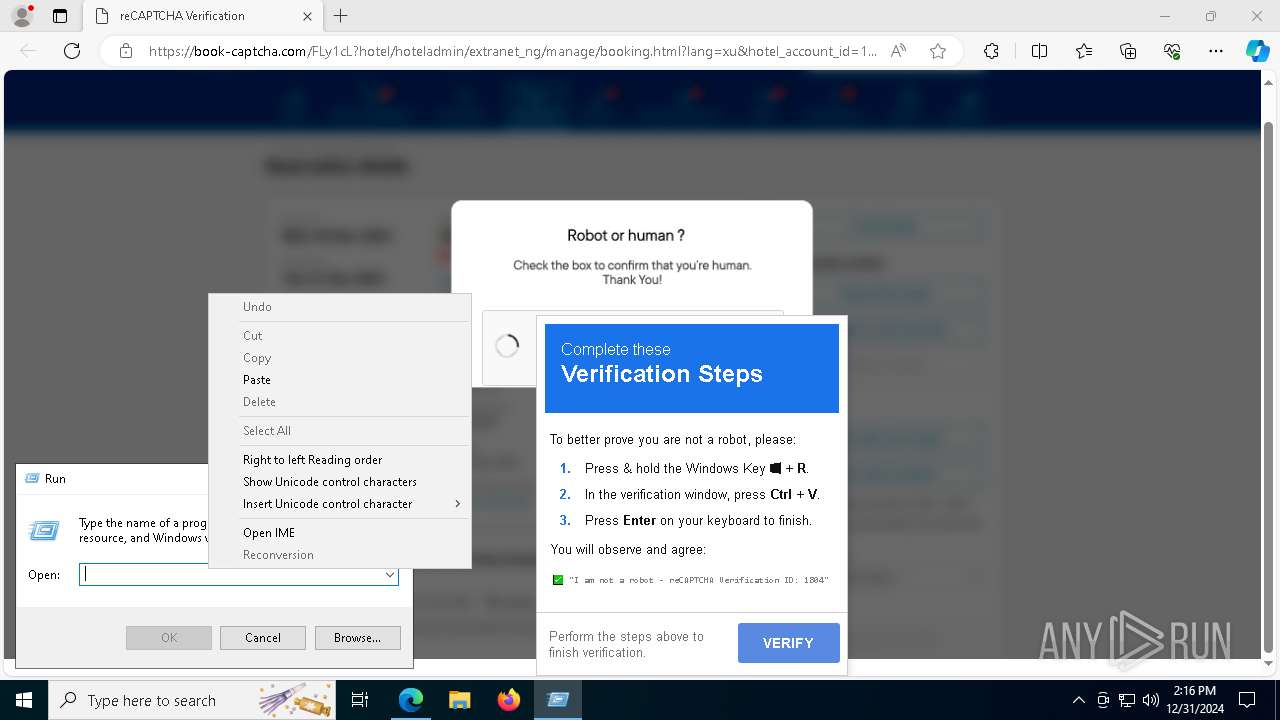Viewport: 1280px width, 720px height.
Task: Click the 'Robot or human ?' heading
Action: click(x=626, y=236)
